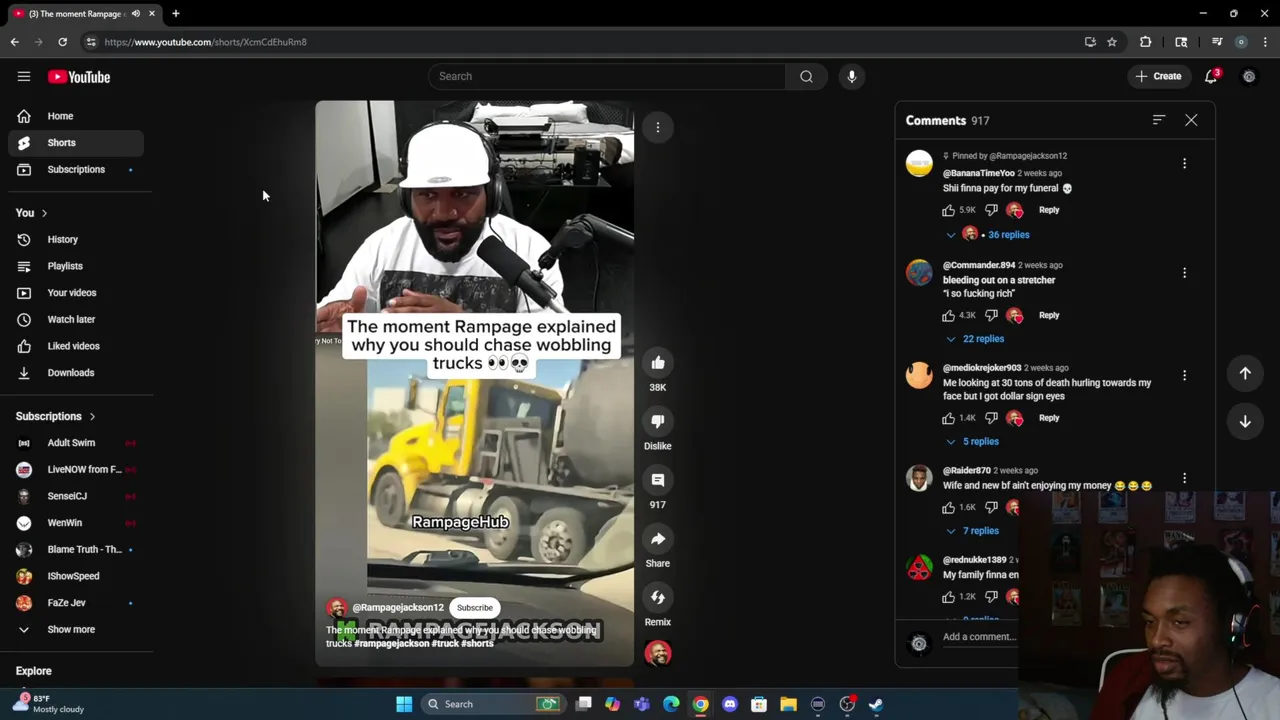Click the browser address bar URL
Viewport: 1280px width, 720px height.
tap(205, 42)
